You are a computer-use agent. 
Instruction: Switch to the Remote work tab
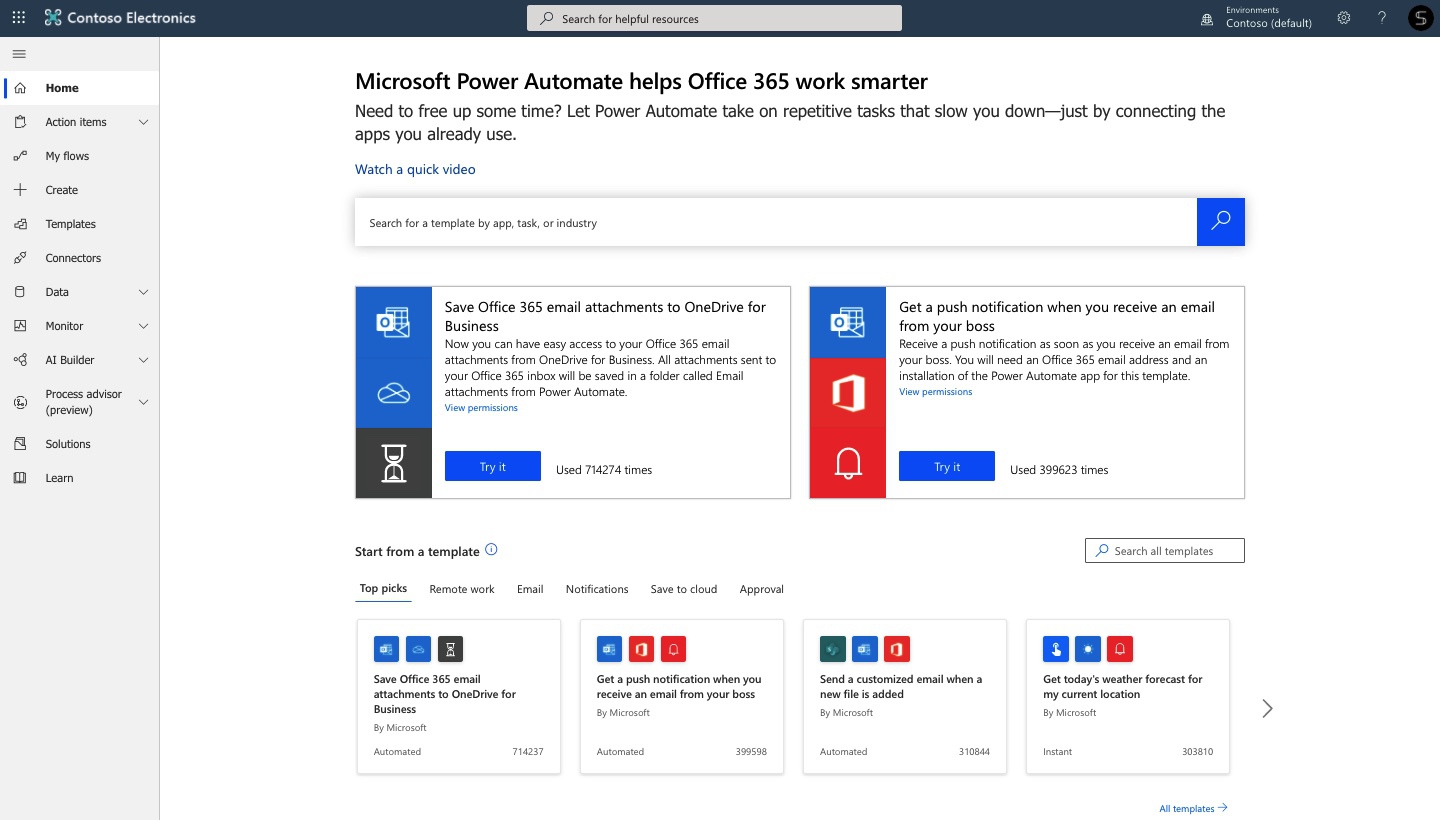462,589
